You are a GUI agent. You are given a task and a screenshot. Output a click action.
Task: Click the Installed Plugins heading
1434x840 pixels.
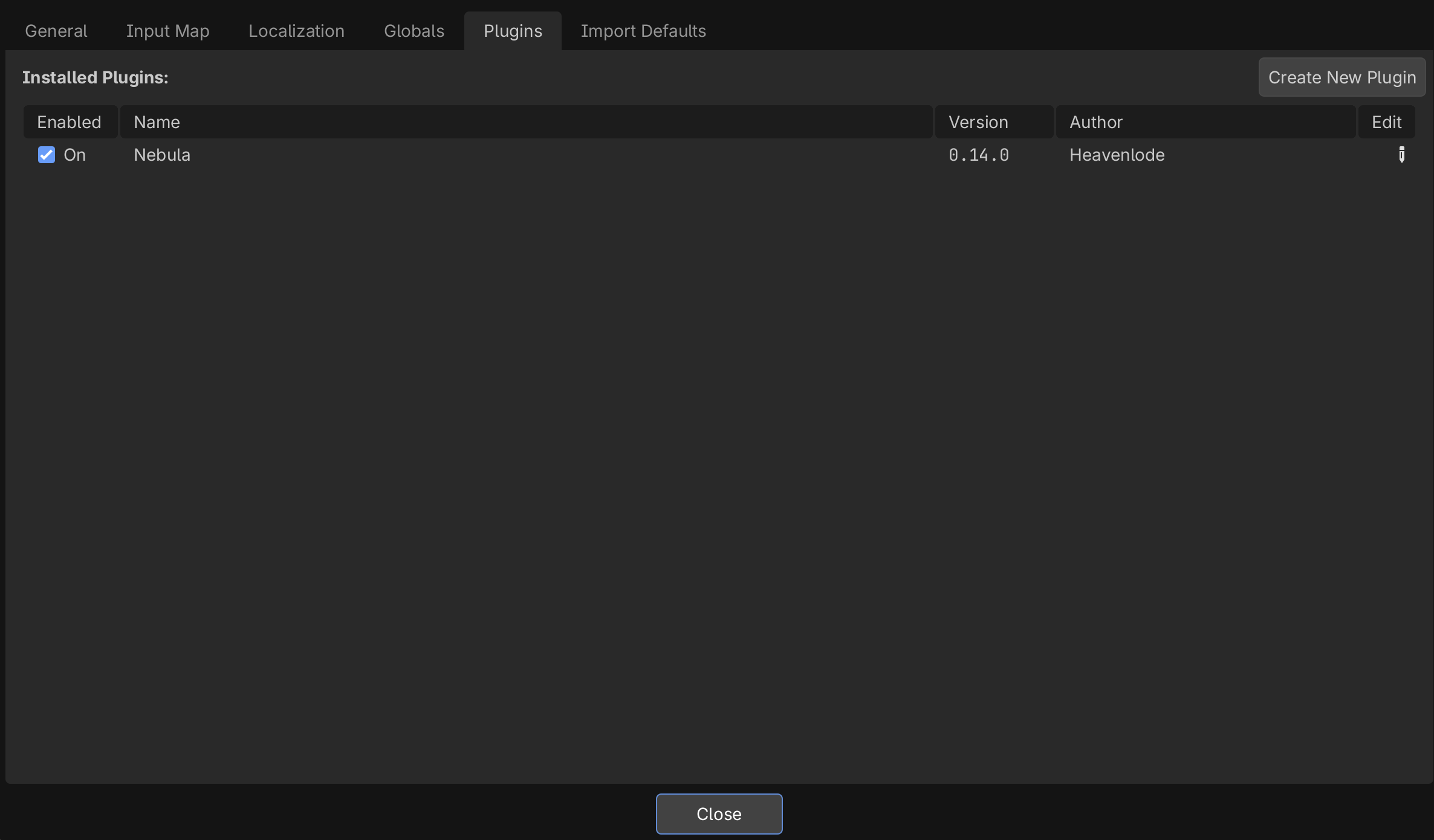click(x=96, y=77)
